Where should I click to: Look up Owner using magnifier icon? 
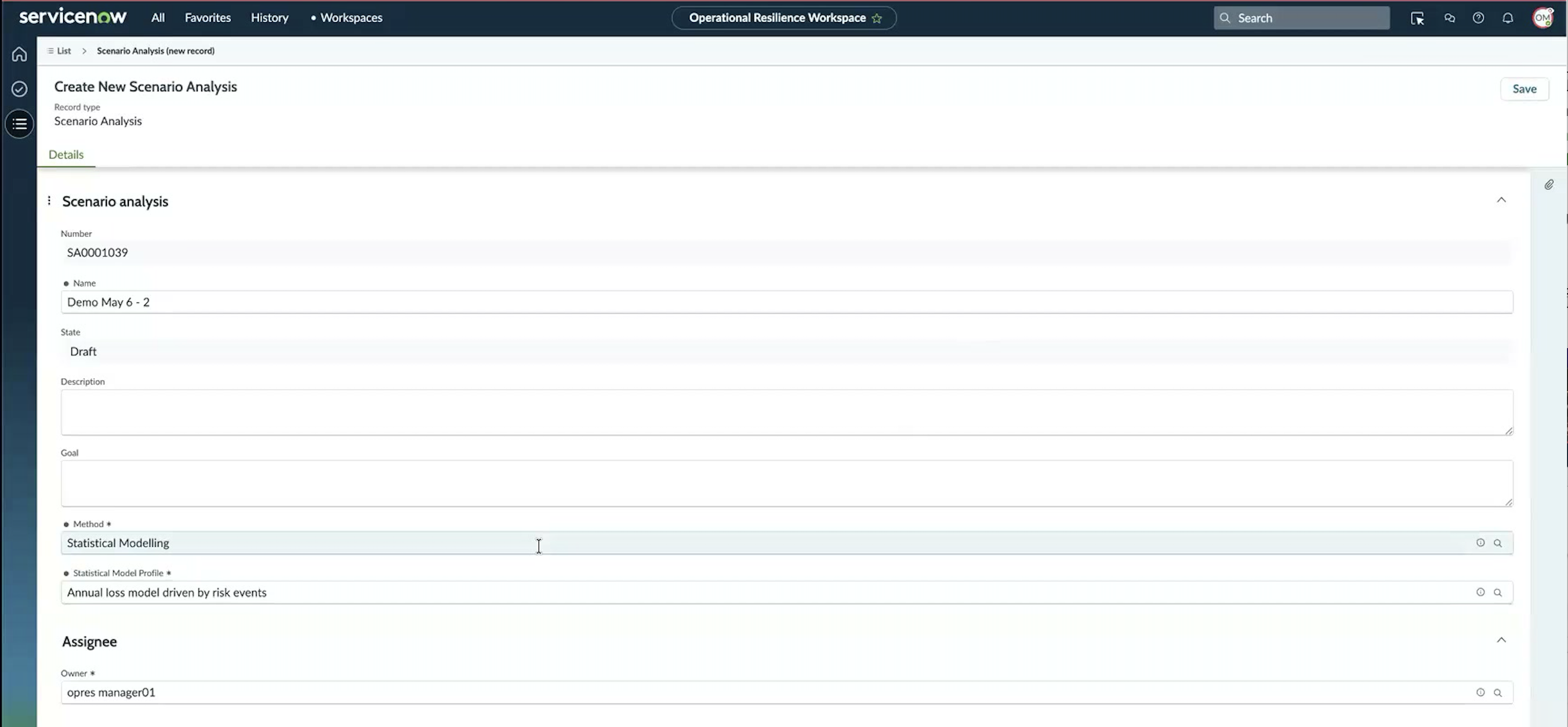1497,693
